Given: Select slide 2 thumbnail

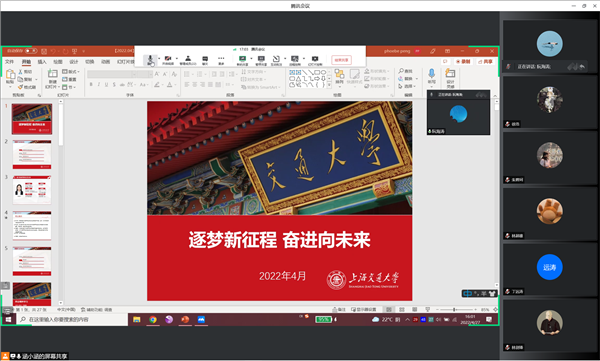Looking at the screenshot, I should pyautogui.click(x=32, y=154).
